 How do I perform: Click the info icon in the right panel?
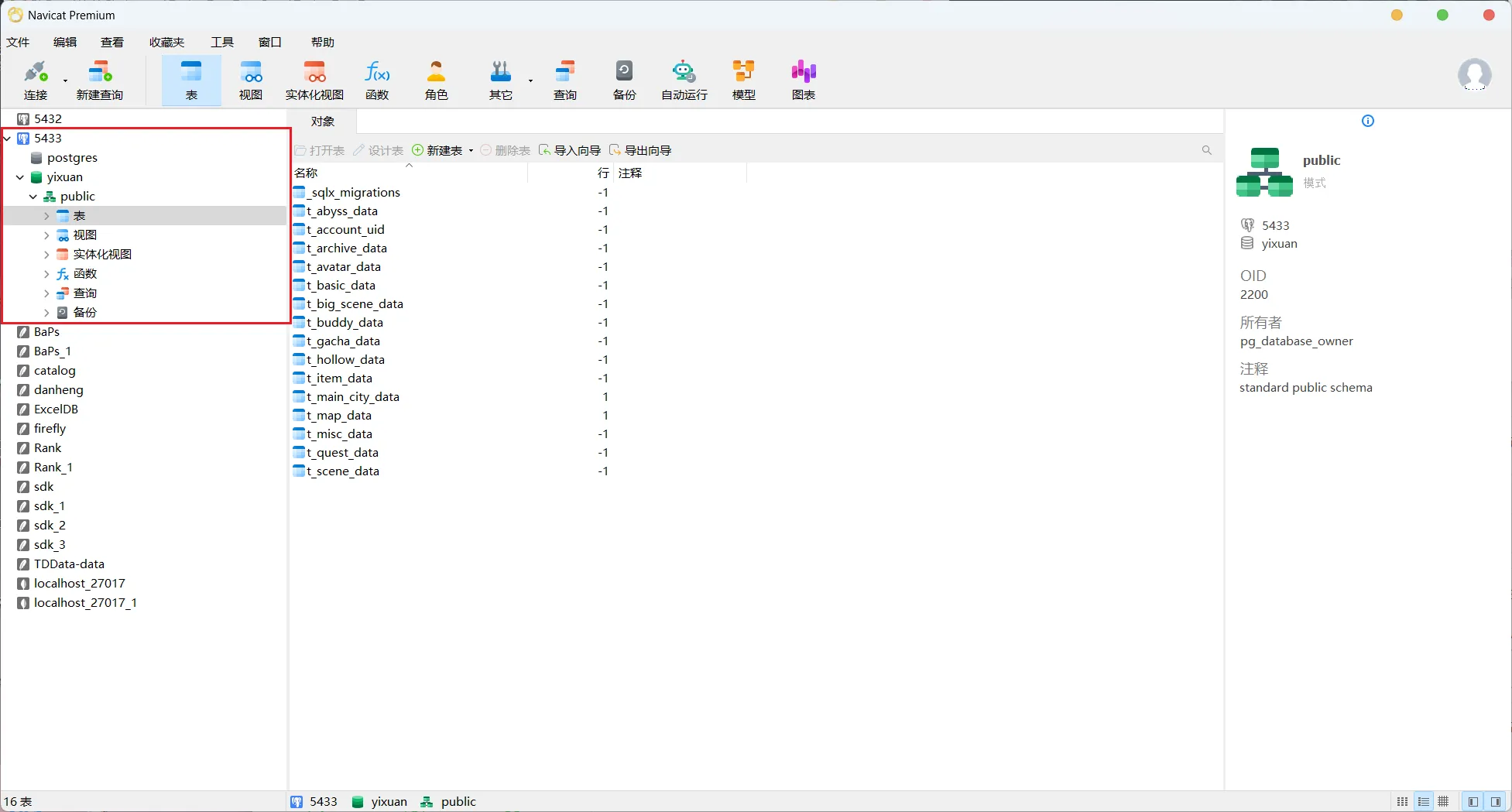1367,121
